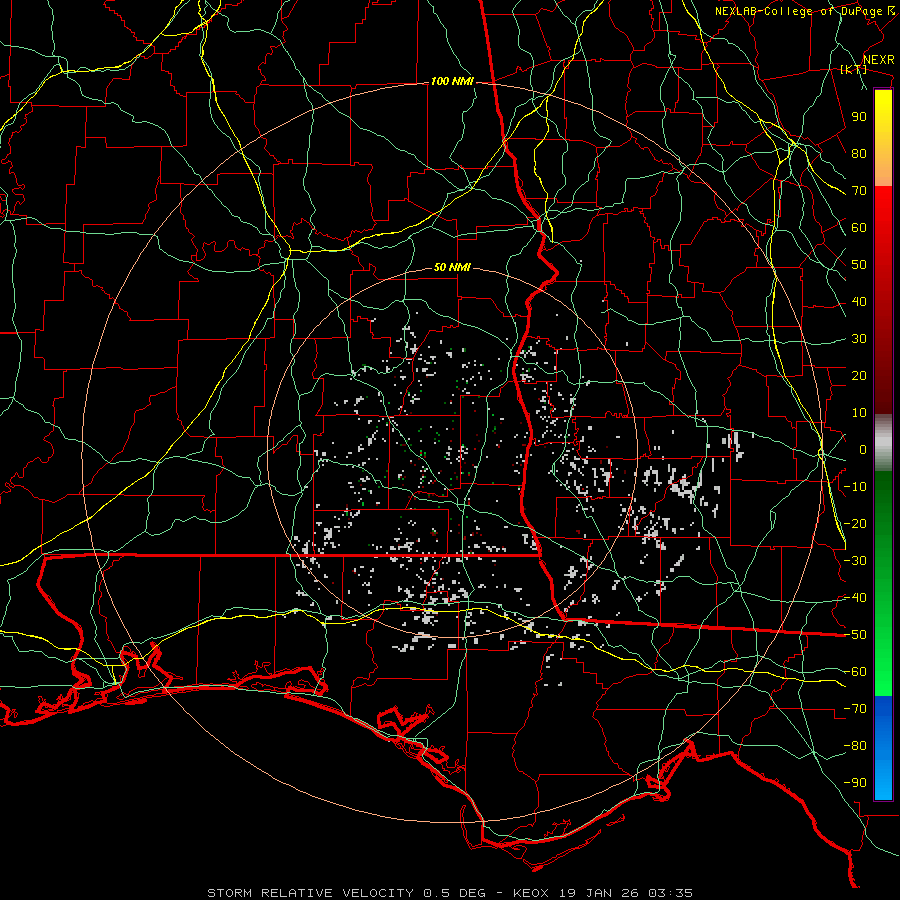Image resolution: width=900 pixels, height=900 pixels.
Task: Click the "10" value on velocity scale
Action: click(x=859, y=413)
